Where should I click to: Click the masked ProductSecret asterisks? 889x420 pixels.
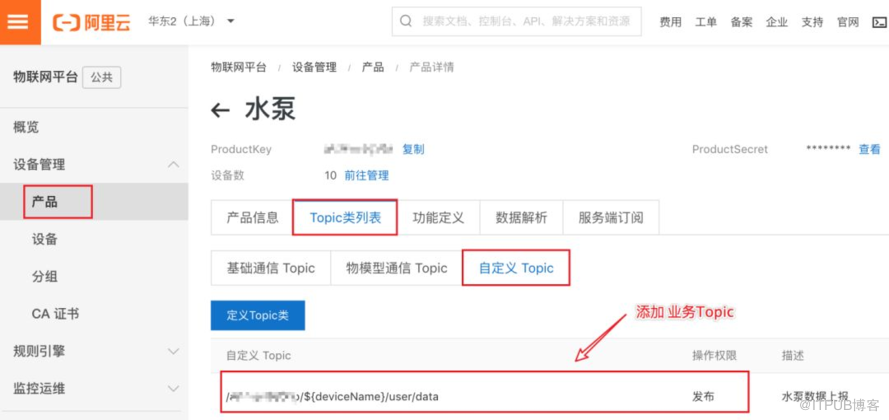[828, 149]
